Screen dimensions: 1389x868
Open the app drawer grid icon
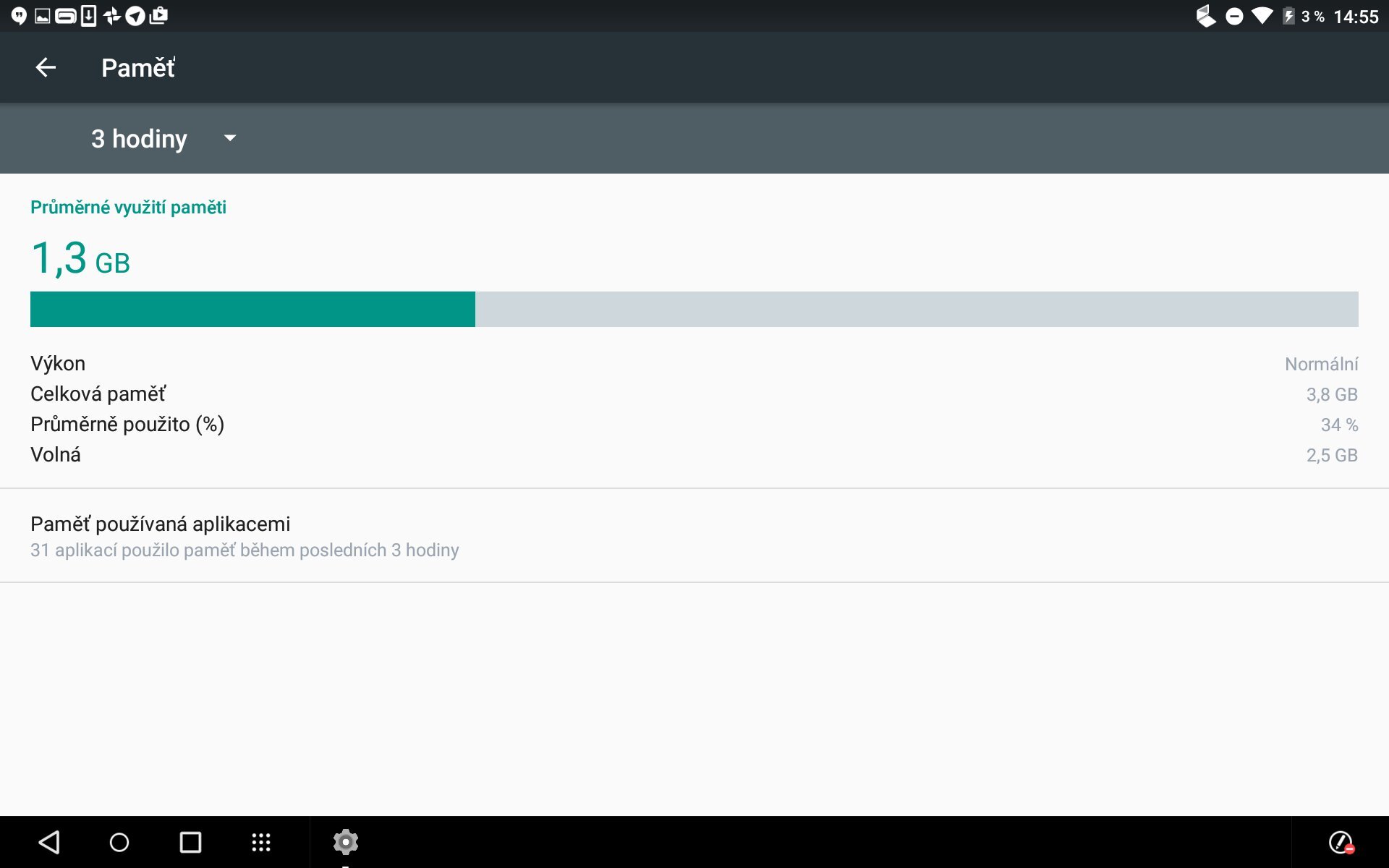pyautogui.click(x=261, y=842)
